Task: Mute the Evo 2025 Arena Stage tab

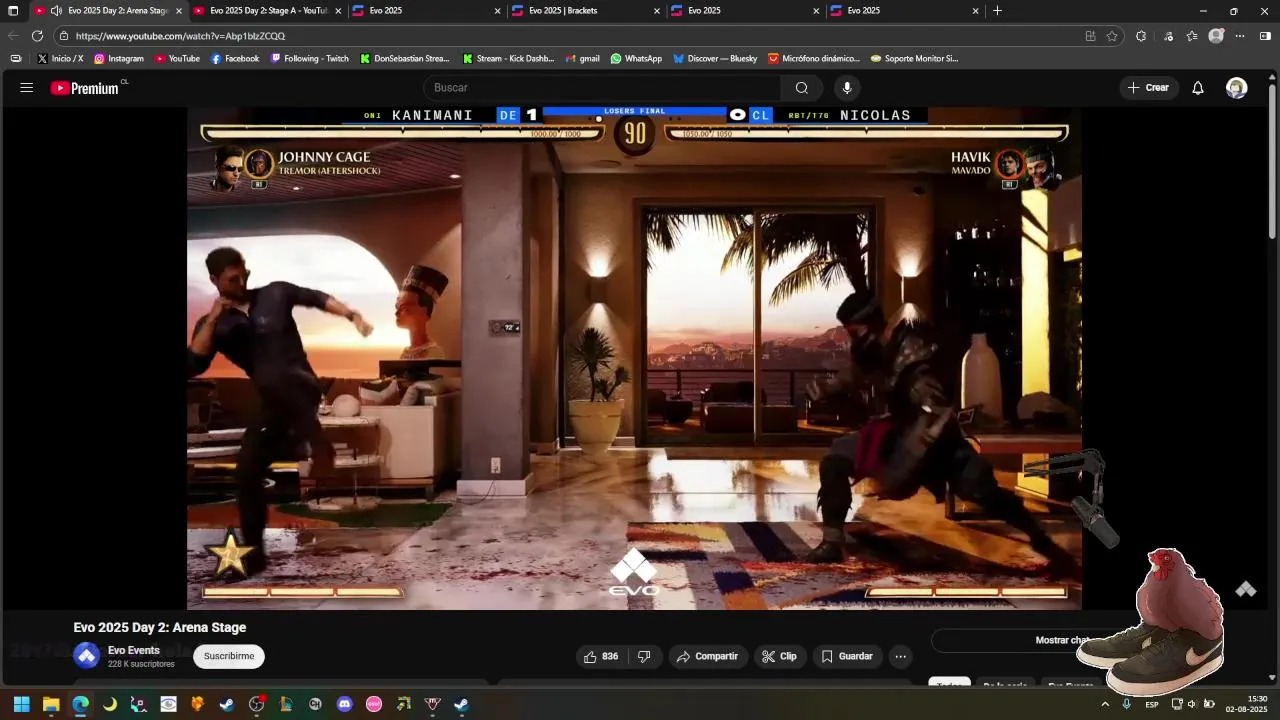Action: point(56,11)
